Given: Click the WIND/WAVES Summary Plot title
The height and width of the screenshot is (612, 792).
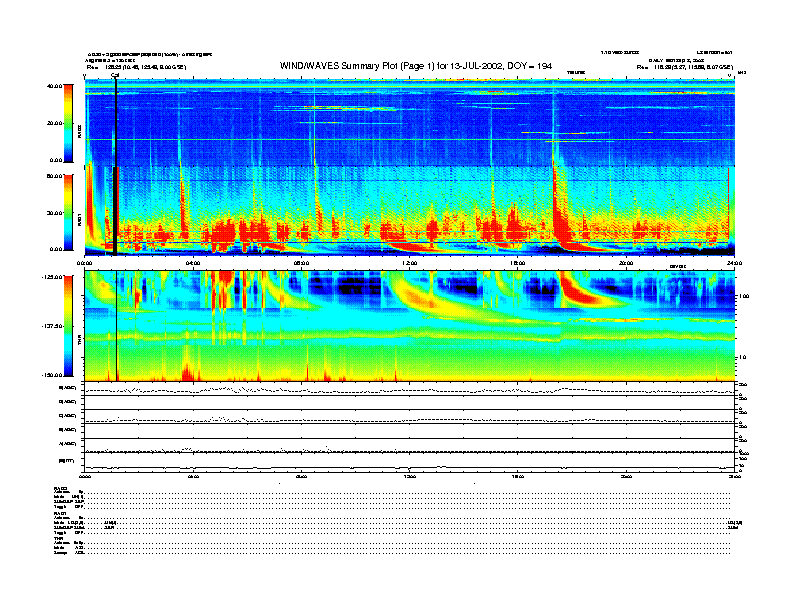Looking at the screenshot, I should click(416, 66).
